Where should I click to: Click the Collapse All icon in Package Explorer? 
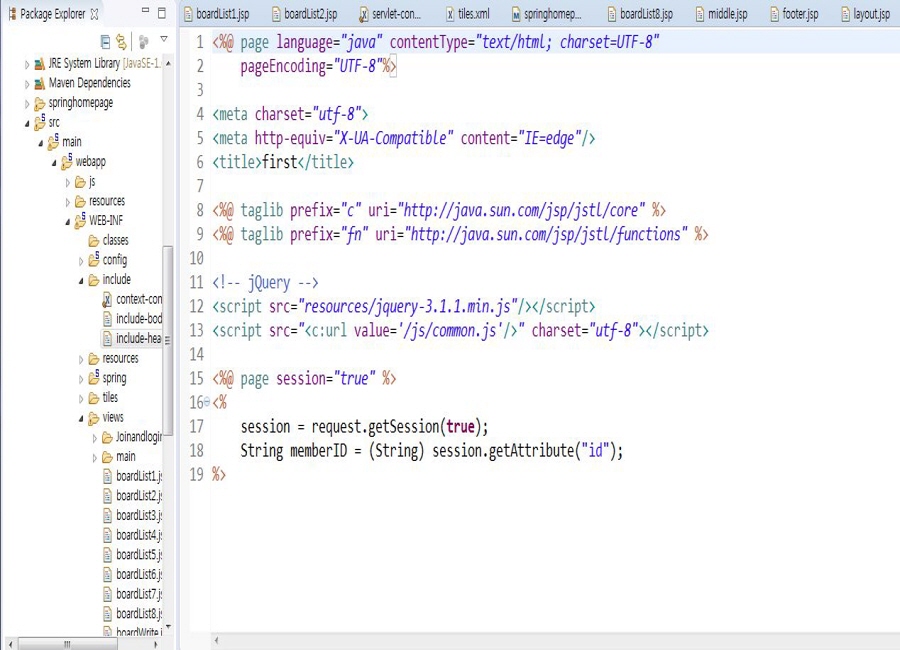[105, 41]
